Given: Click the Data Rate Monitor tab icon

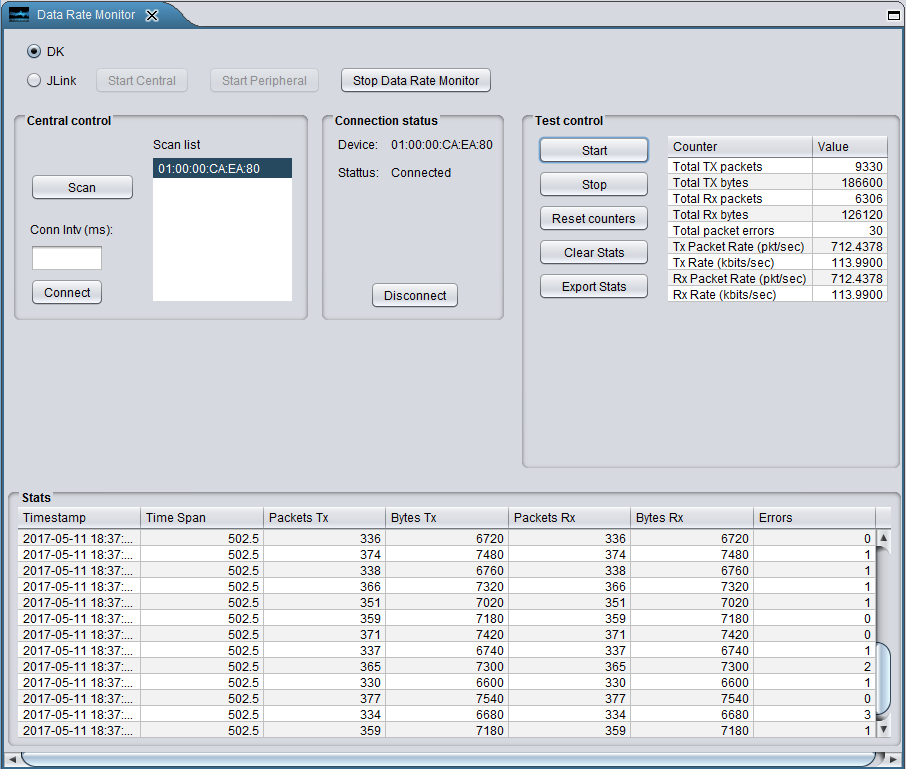Looking at the screenshot, I should tap(19, 14).
